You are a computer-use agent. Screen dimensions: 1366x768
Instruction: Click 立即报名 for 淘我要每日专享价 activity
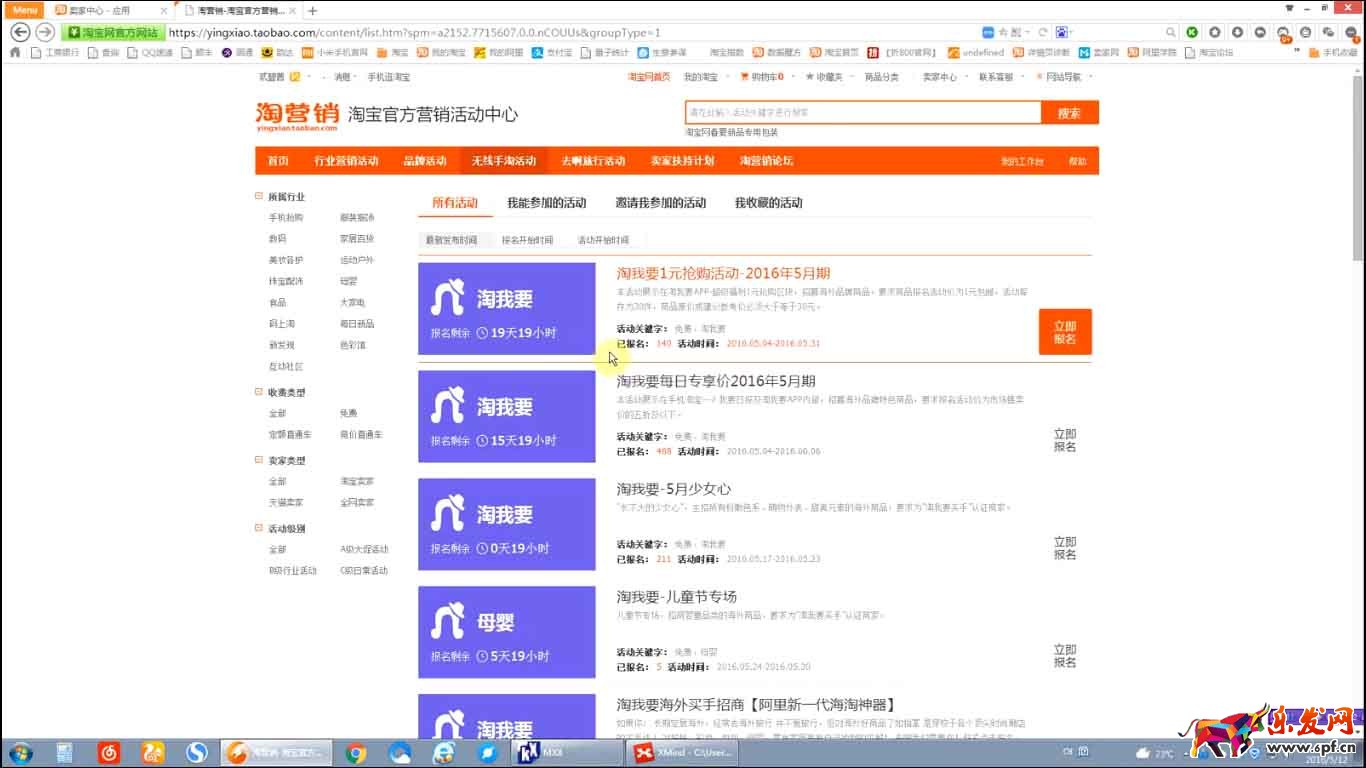point(1065,441)
